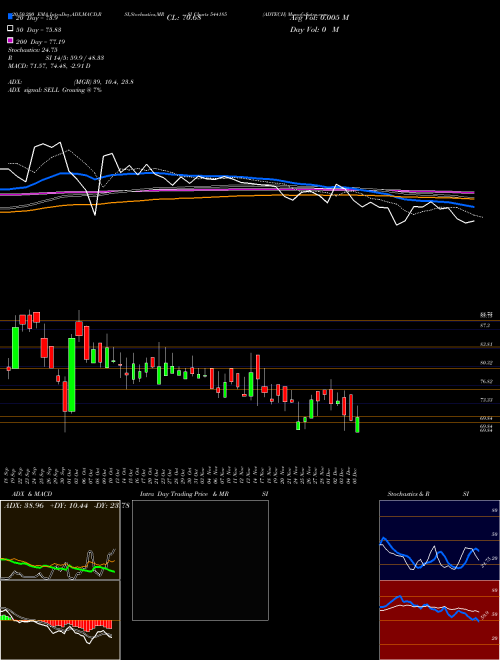Click the 'ADX: 38.96' readout in the ADX panel
This screenshot has width=500, height=660.
[x=24, y=506]
